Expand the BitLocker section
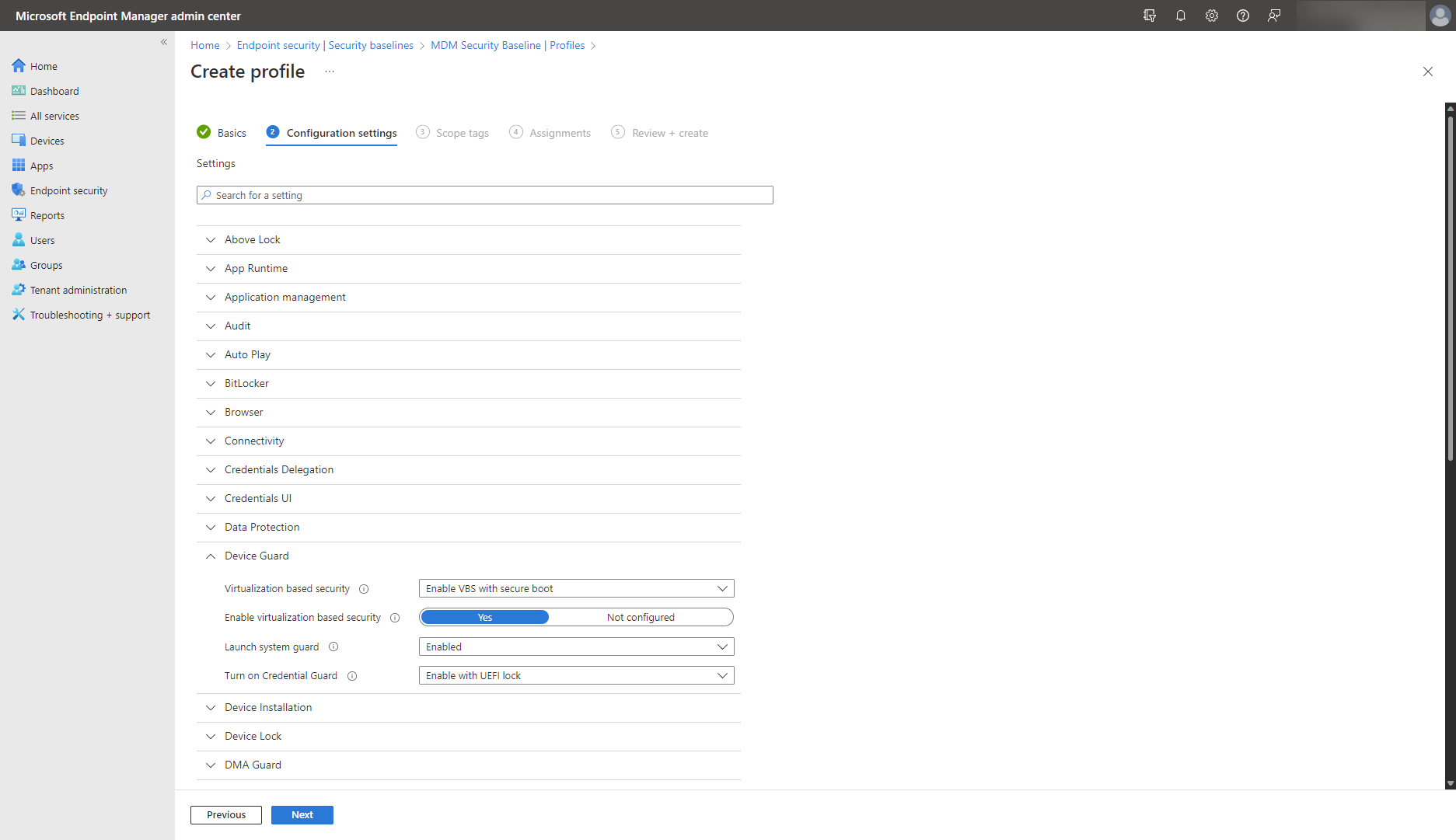1456x840 pixels. [469, 384]
